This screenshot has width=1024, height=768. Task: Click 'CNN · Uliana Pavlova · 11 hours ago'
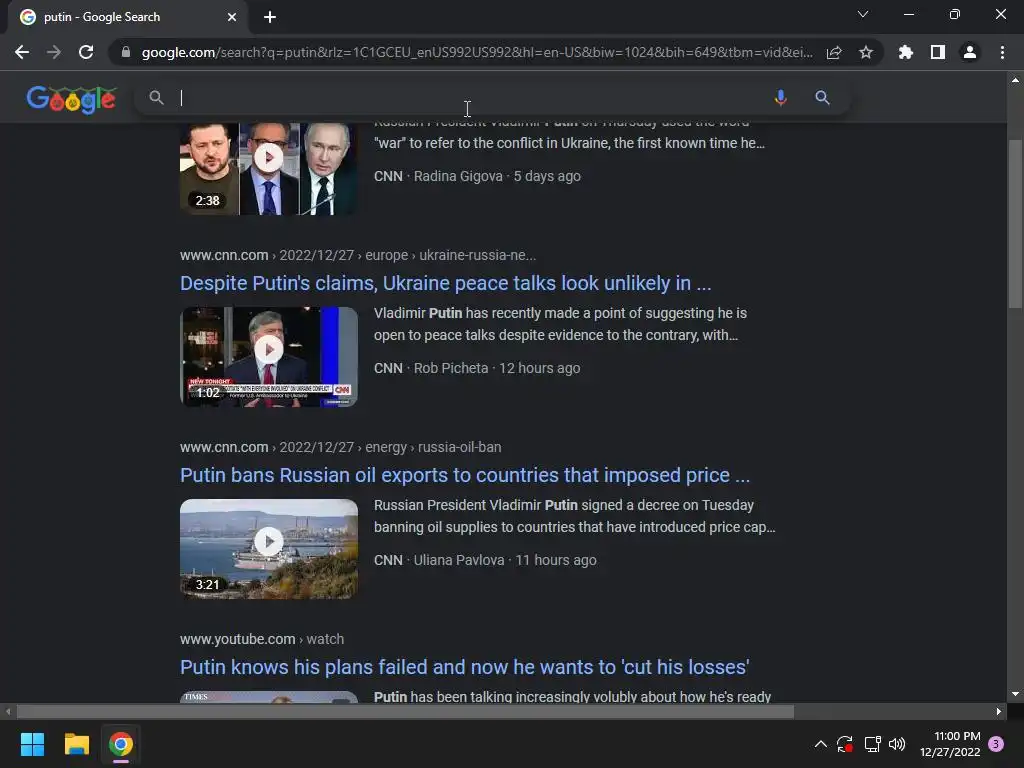[485, 560]
